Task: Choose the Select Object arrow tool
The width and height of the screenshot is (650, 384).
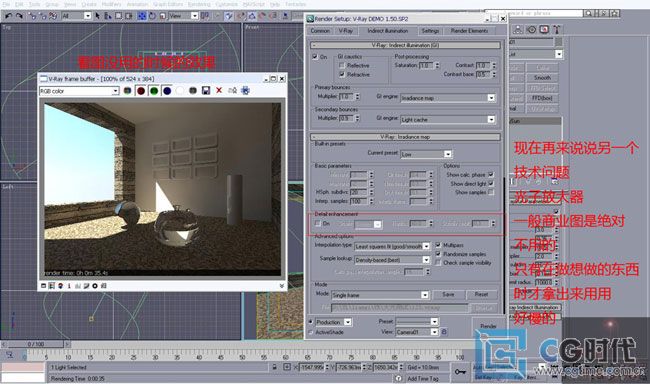Action: pos(97,16)
